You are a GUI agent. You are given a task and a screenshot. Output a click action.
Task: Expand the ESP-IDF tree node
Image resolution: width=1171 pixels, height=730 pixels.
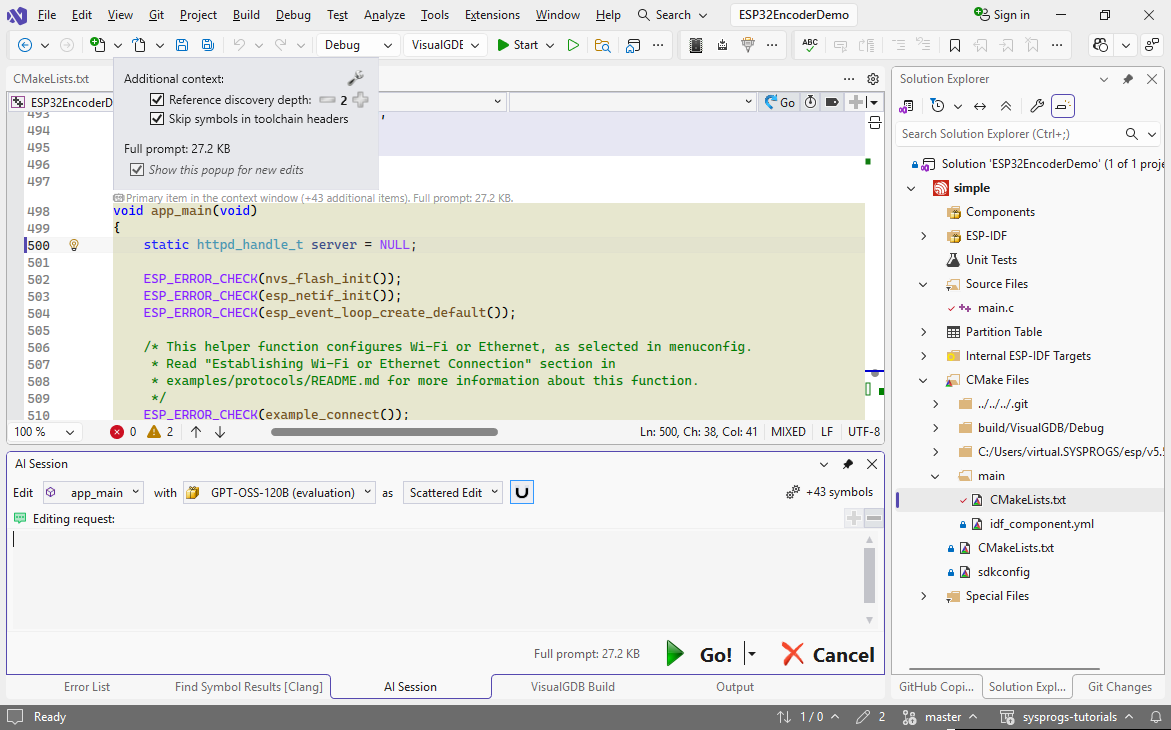tap(924, 236)
